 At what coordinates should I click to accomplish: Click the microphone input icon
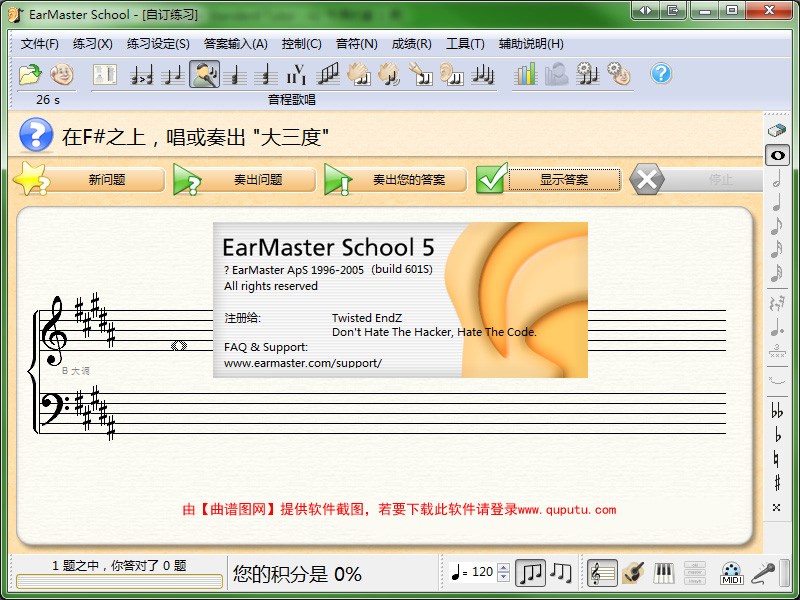coord(763,573)
